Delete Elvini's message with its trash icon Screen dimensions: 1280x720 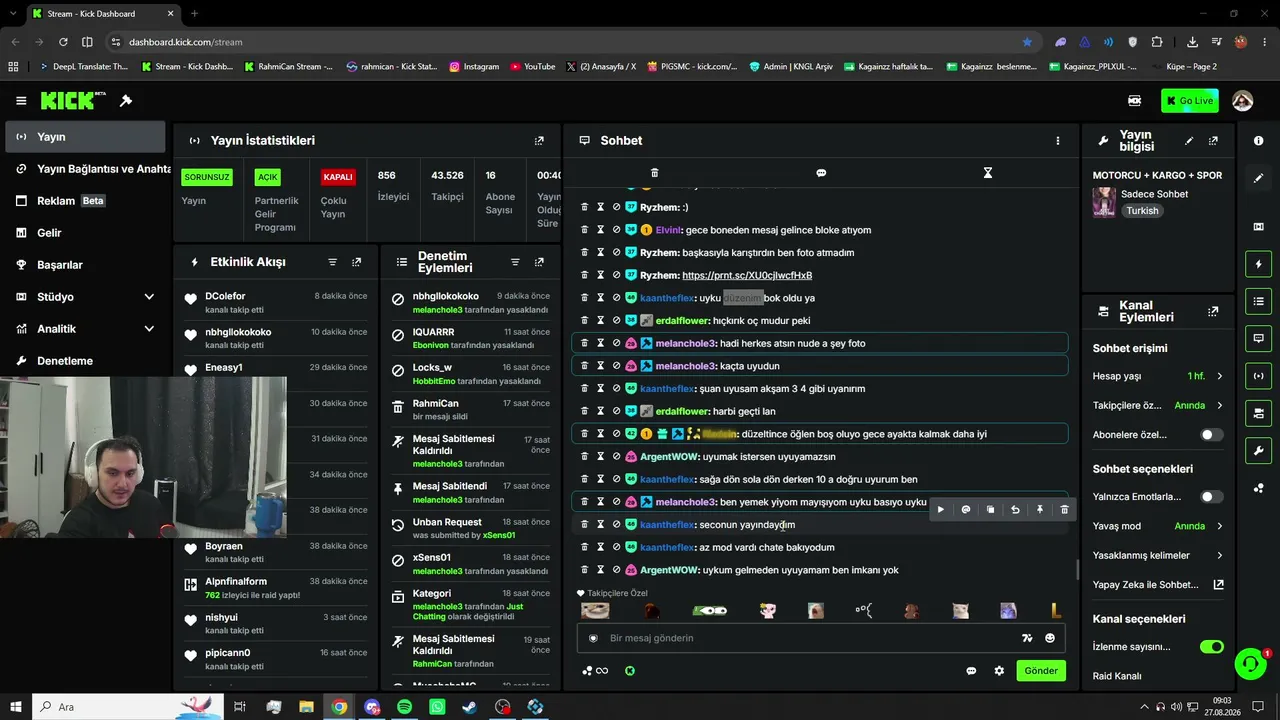[x=585, y=230]
